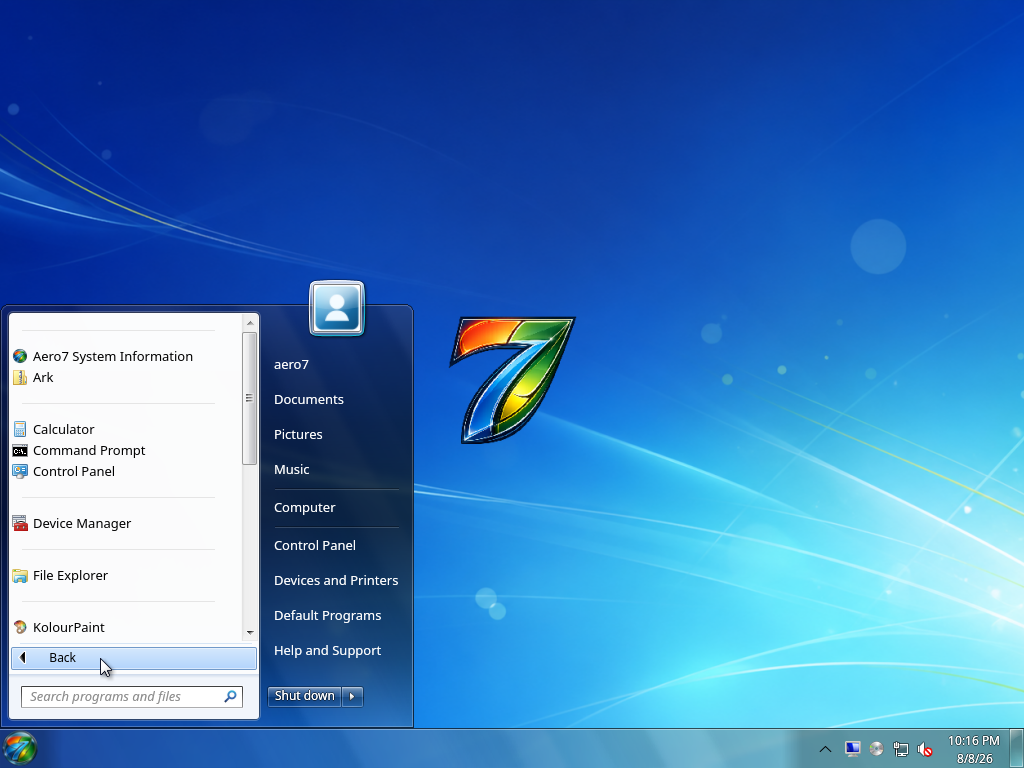
Task: Open Music from the start menu
Action: [292, 470]
